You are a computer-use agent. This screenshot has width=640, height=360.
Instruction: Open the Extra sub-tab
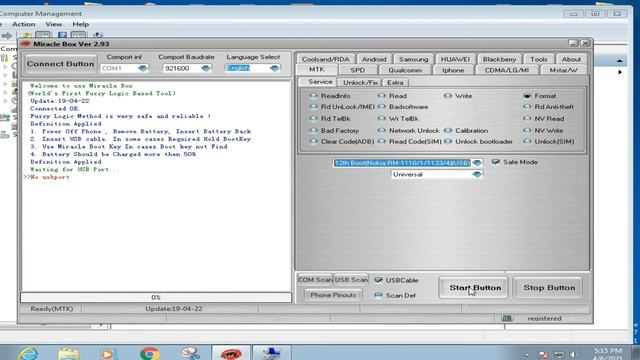click(395, 82)
